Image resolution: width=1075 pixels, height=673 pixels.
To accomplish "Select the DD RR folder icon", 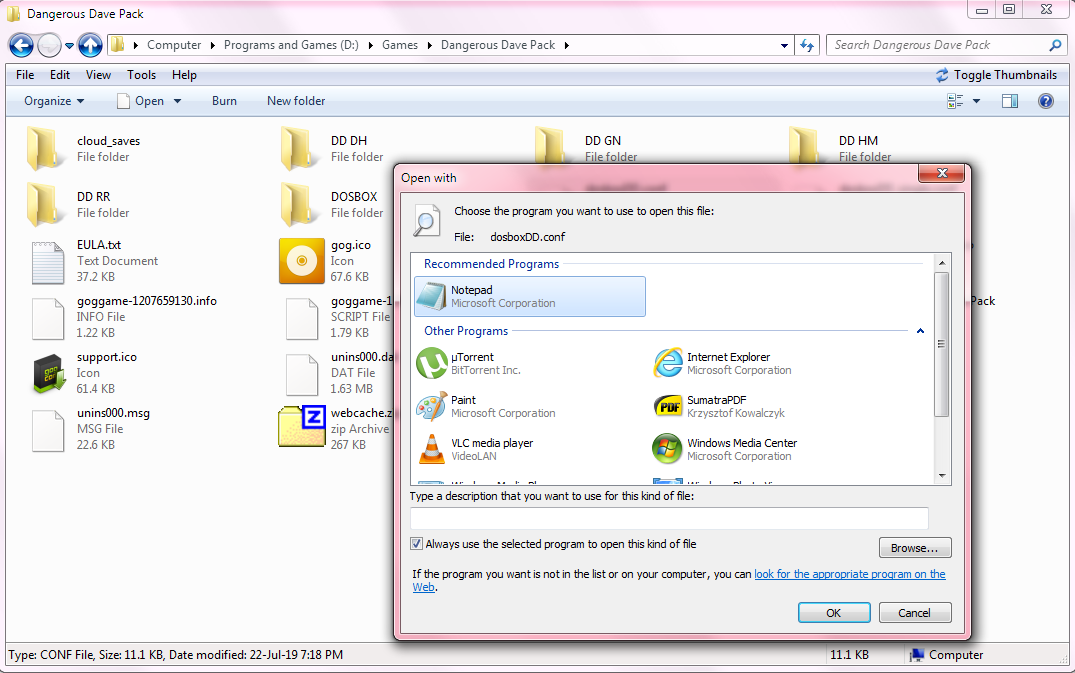I will (x=45, y=204).
